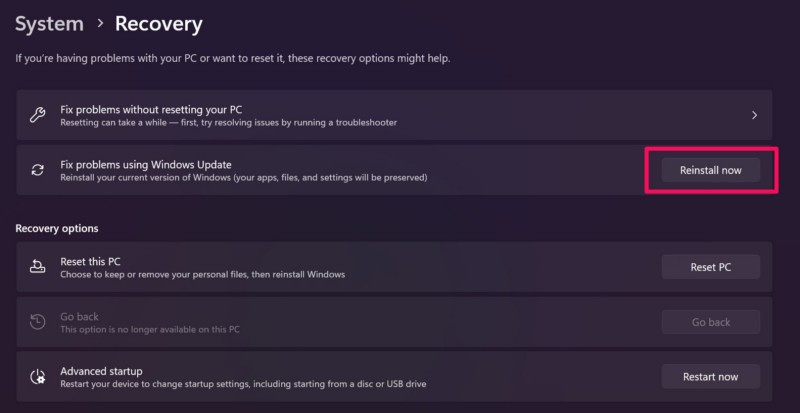The image size is (800, 413).
Task: Navigate back to System via breadcrumb
Action: tap(49, 22)
